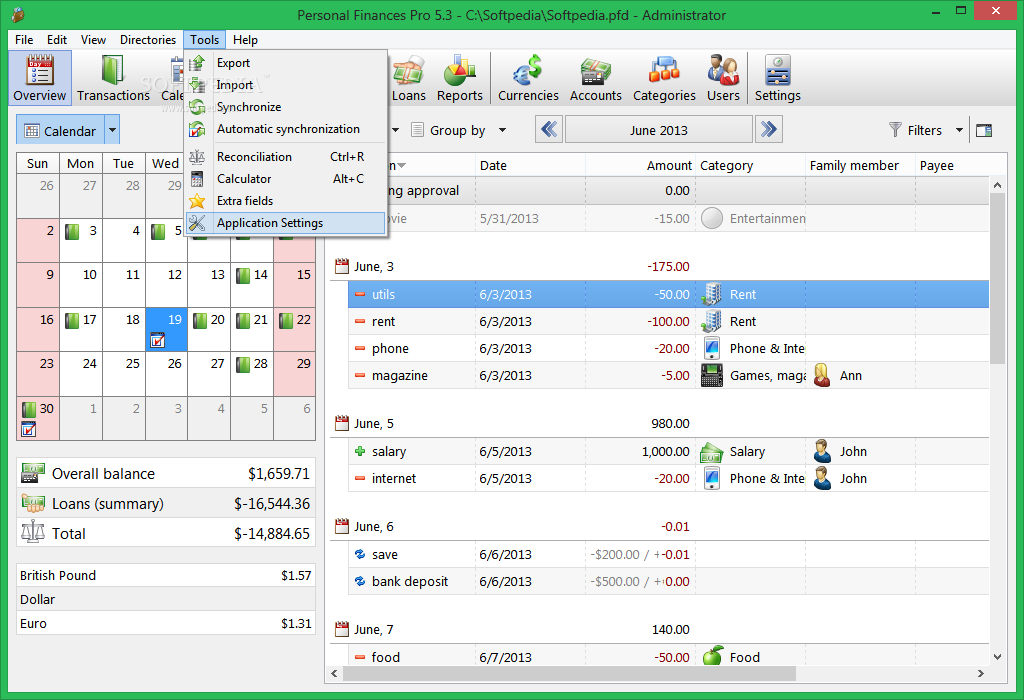This screenshot has height=700, width=1024.
Task: Select the rent transaction row
Action: click(668, 321)
